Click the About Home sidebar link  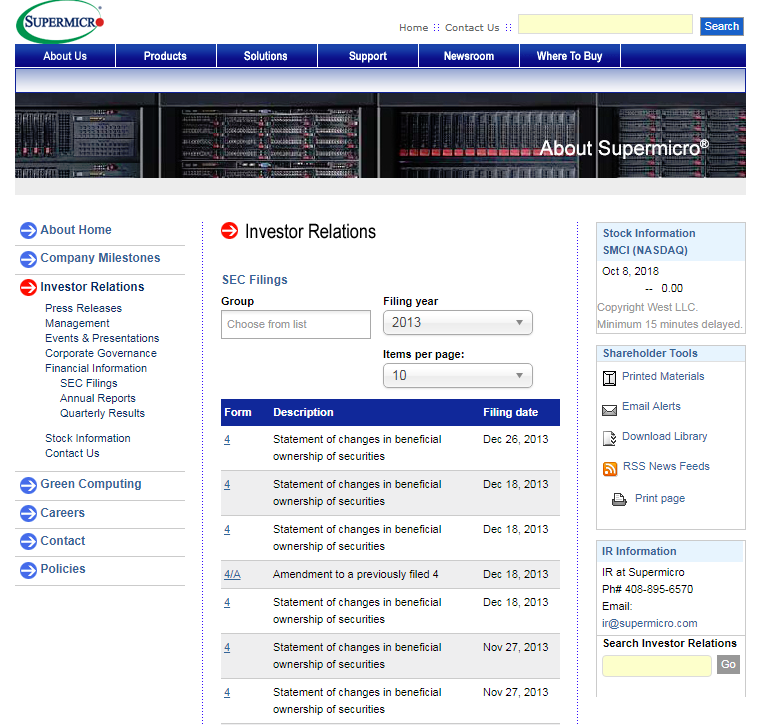coord(76,230)
